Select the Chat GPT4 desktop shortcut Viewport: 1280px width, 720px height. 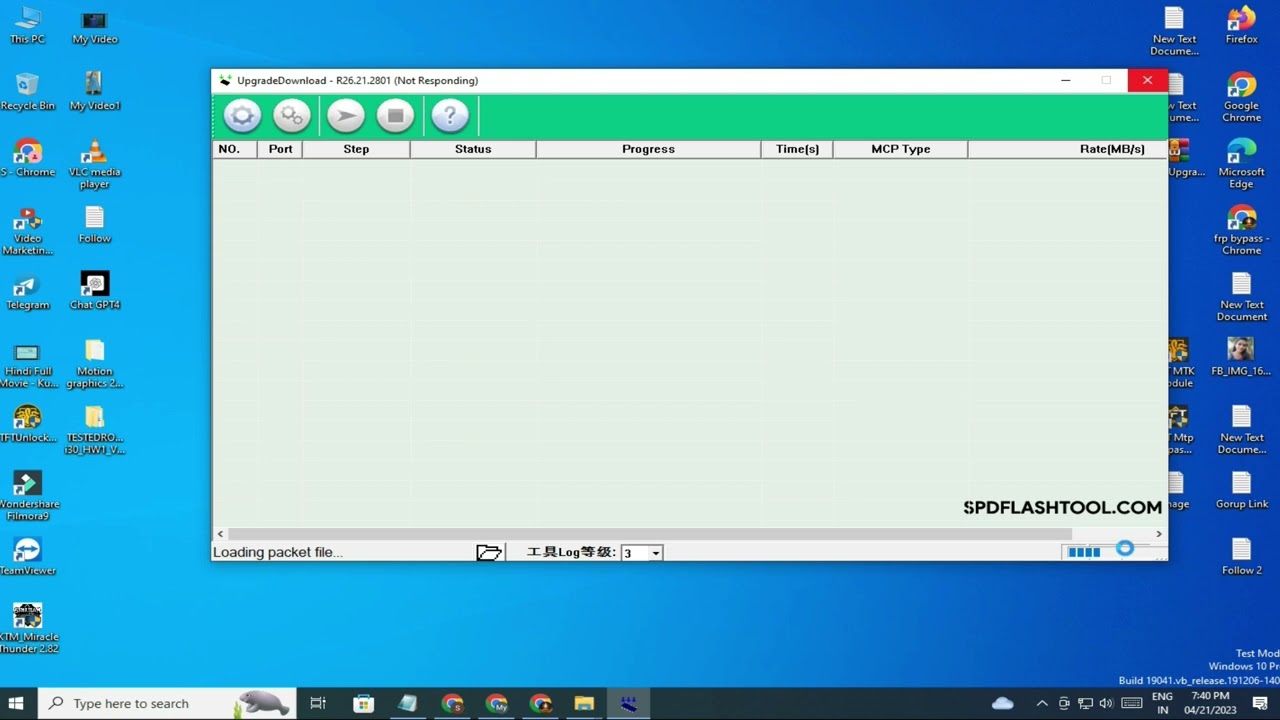pyautogui.click(x=95, y=291)
